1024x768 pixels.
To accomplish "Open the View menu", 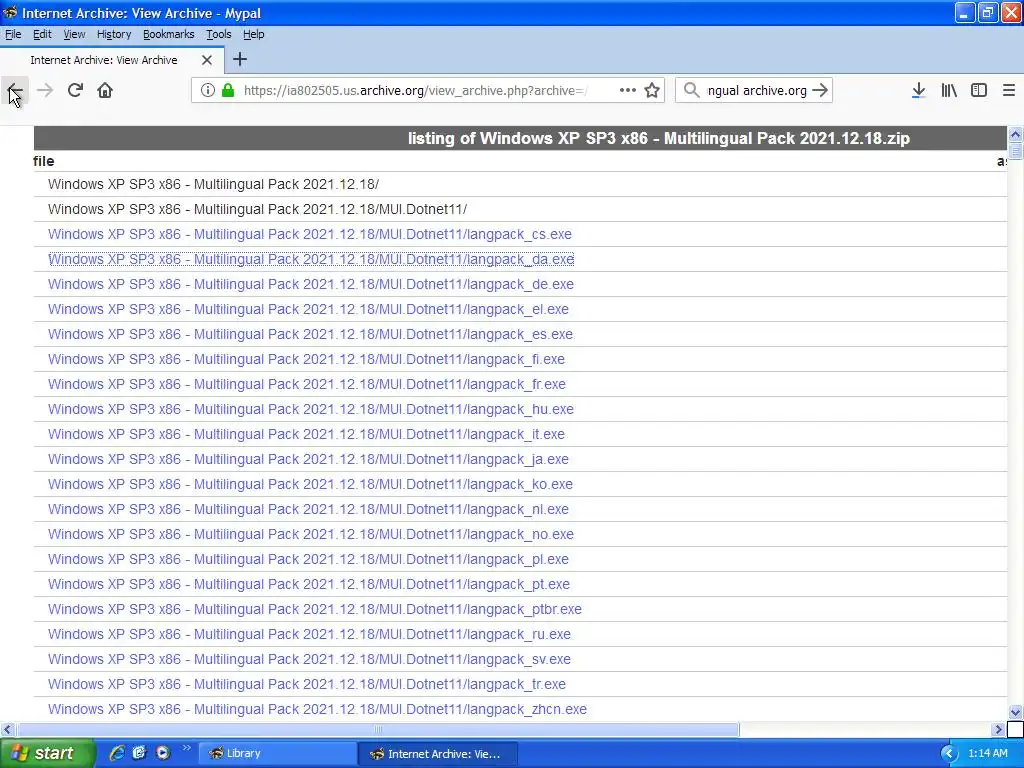I will pyautogui.click(x=74, y=34).
